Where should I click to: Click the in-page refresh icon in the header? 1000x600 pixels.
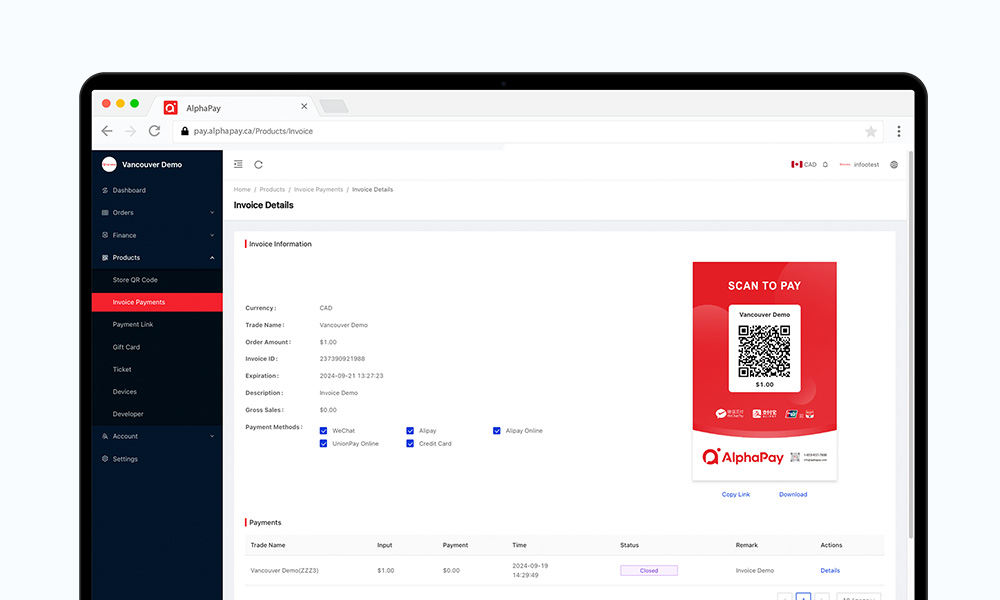pos(258,165)
